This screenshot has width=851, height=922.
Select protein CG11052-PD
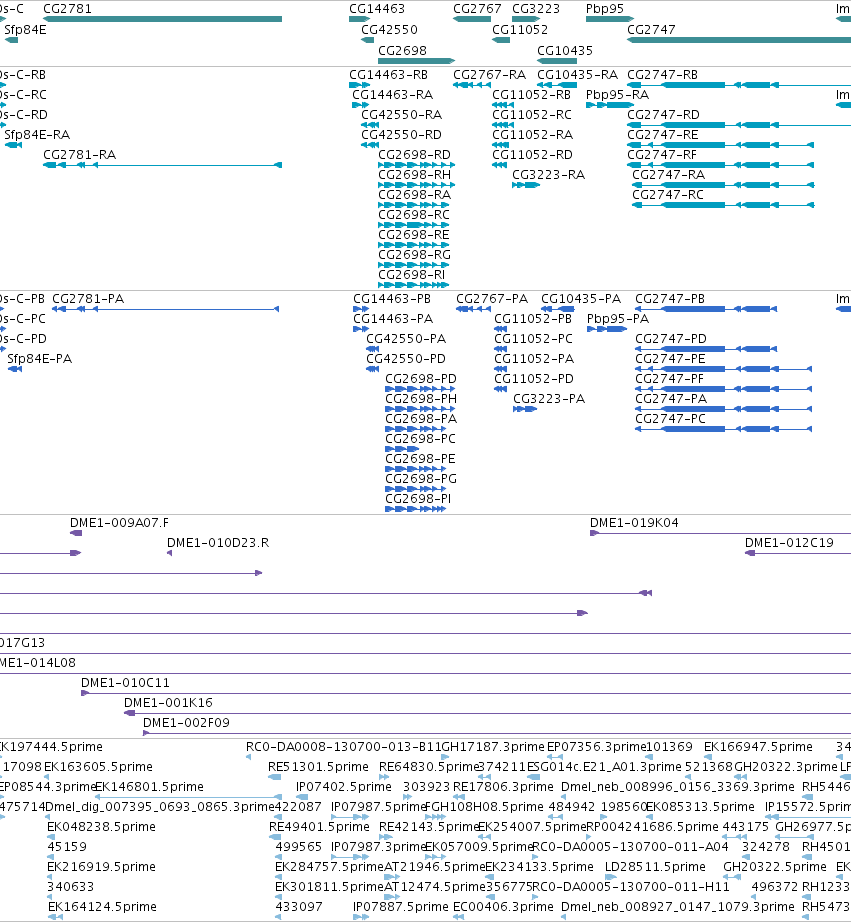(533, 379)
